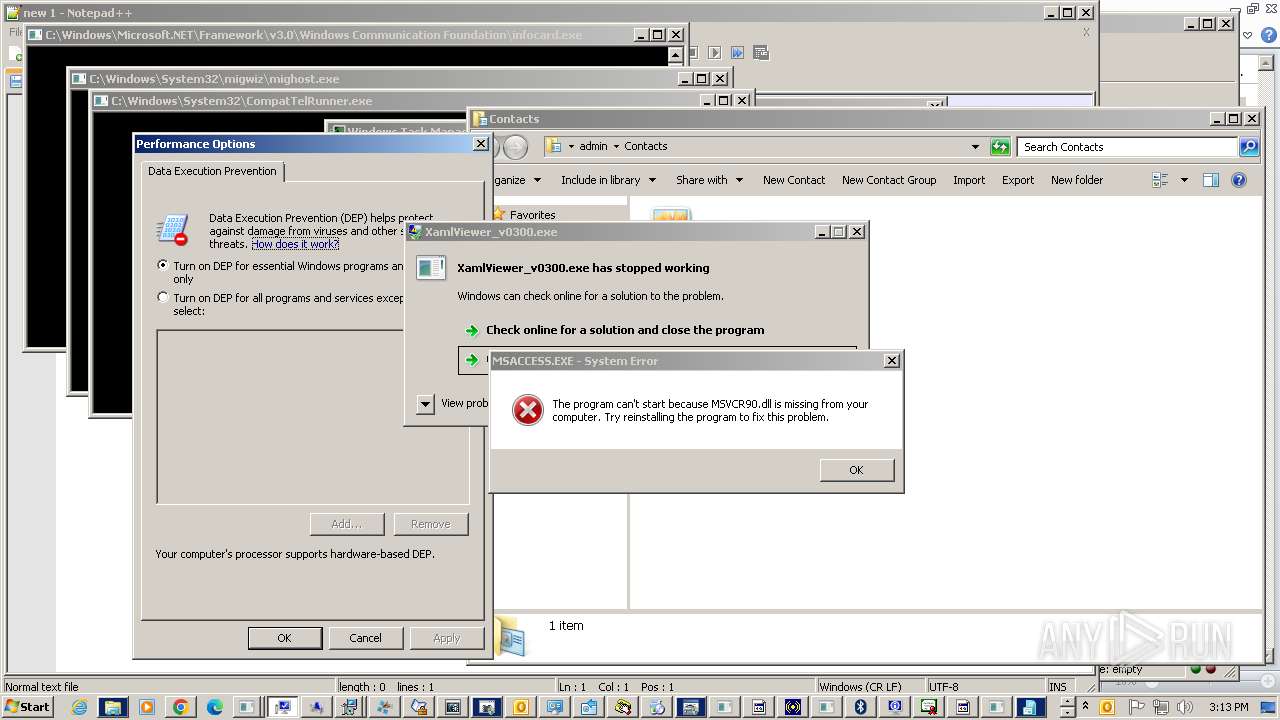Open media player taskbar icon
The width and height of the screenshot is (1280, 720).
coord(147,707)
